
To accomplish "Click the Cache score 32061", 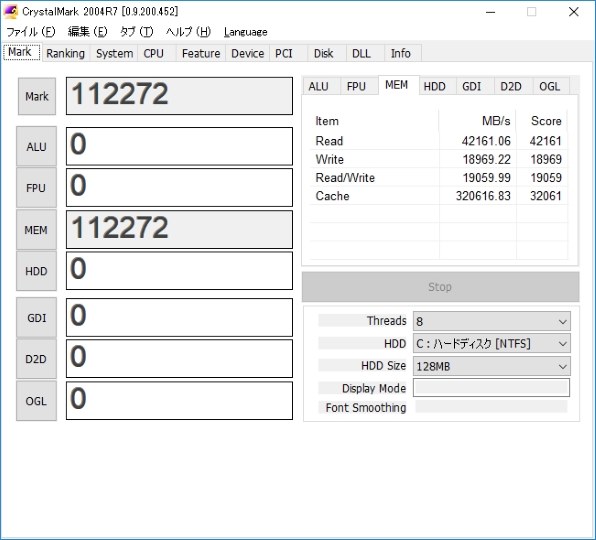I will click(545, 196).
